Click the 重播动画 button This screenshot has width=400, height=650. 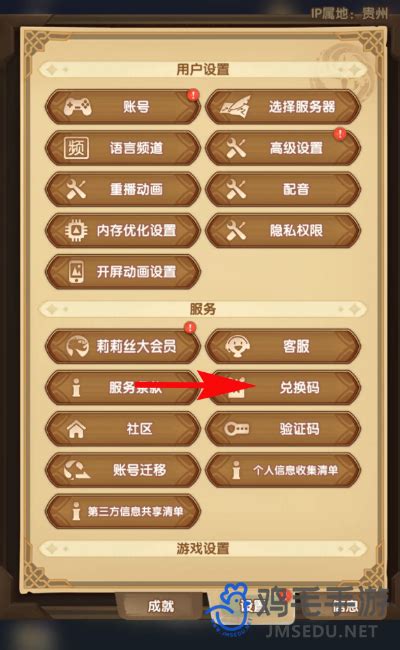point(123,189)
